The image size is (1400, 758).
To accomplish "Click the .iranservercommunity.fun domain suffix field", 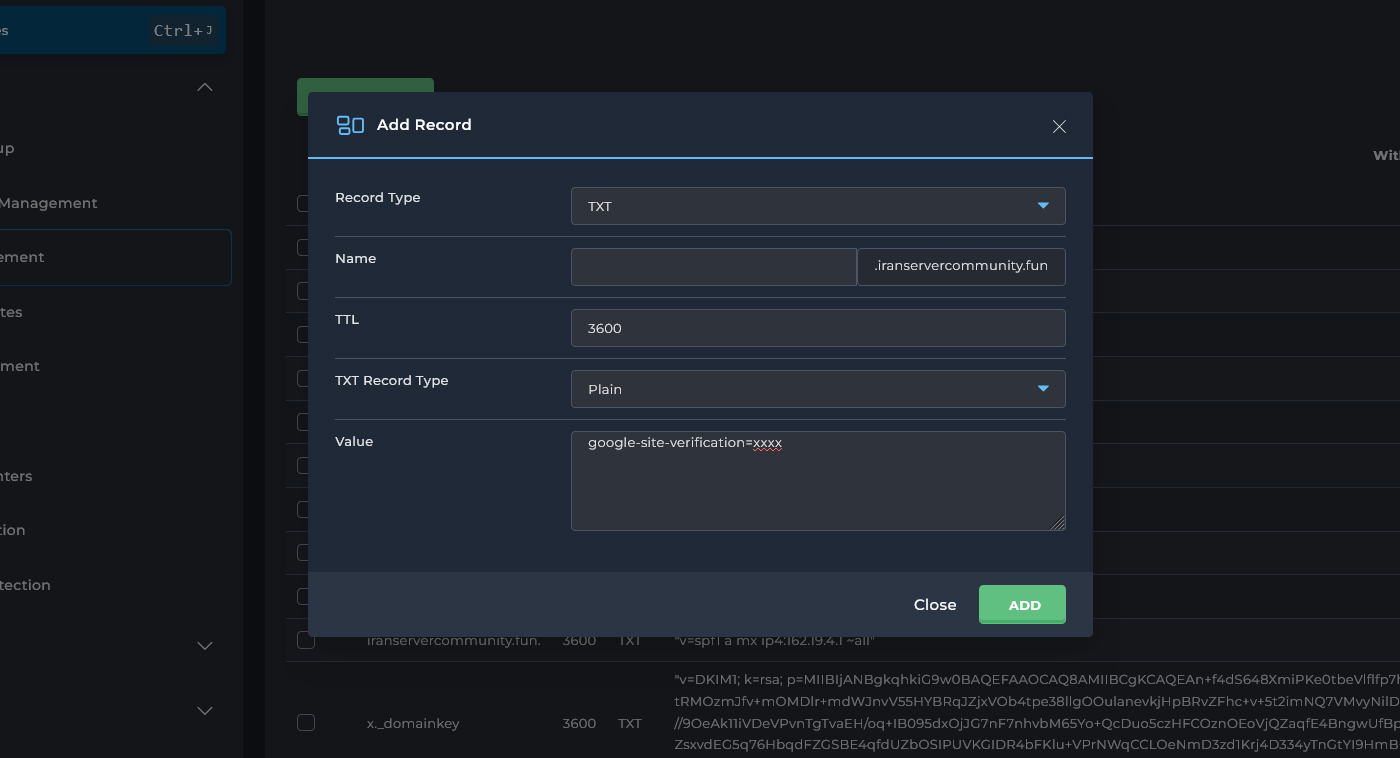I will [x=960, y=267].
